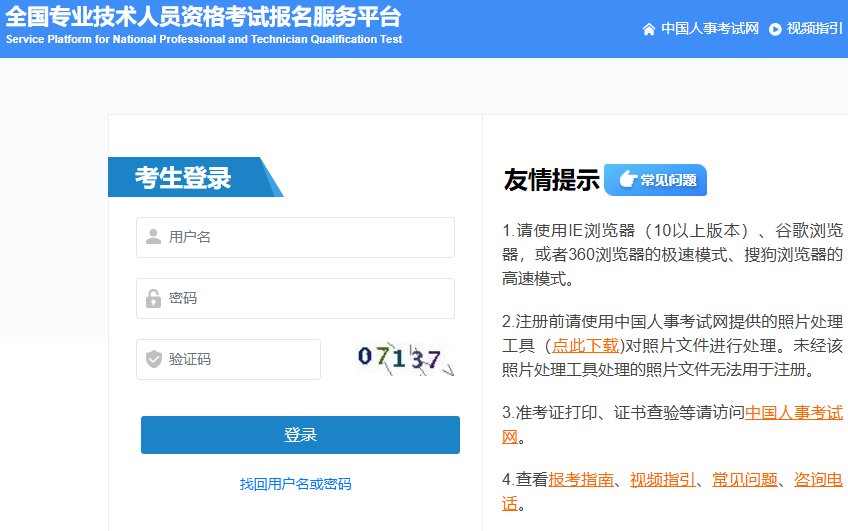Refresh the captcha image

tap(405, 359)
